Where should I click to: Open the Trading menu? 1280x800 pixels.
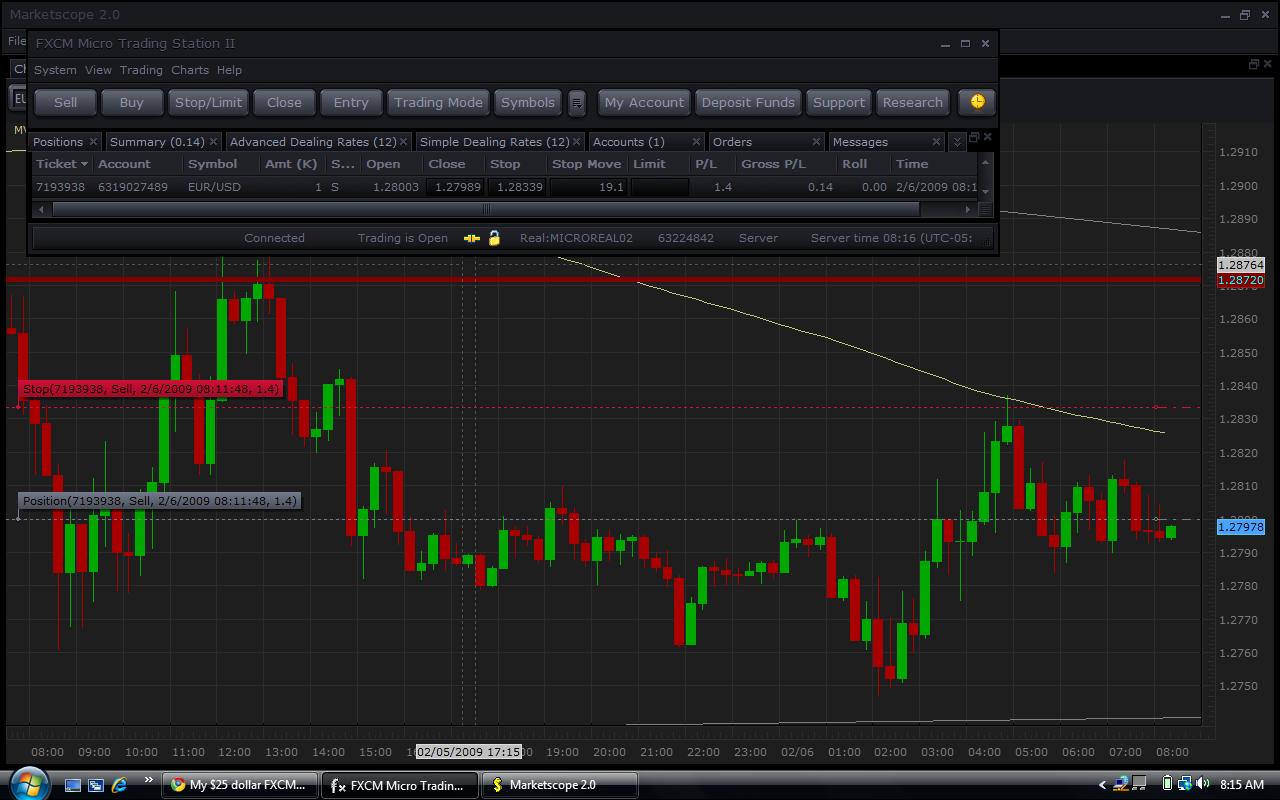point(141,70)
